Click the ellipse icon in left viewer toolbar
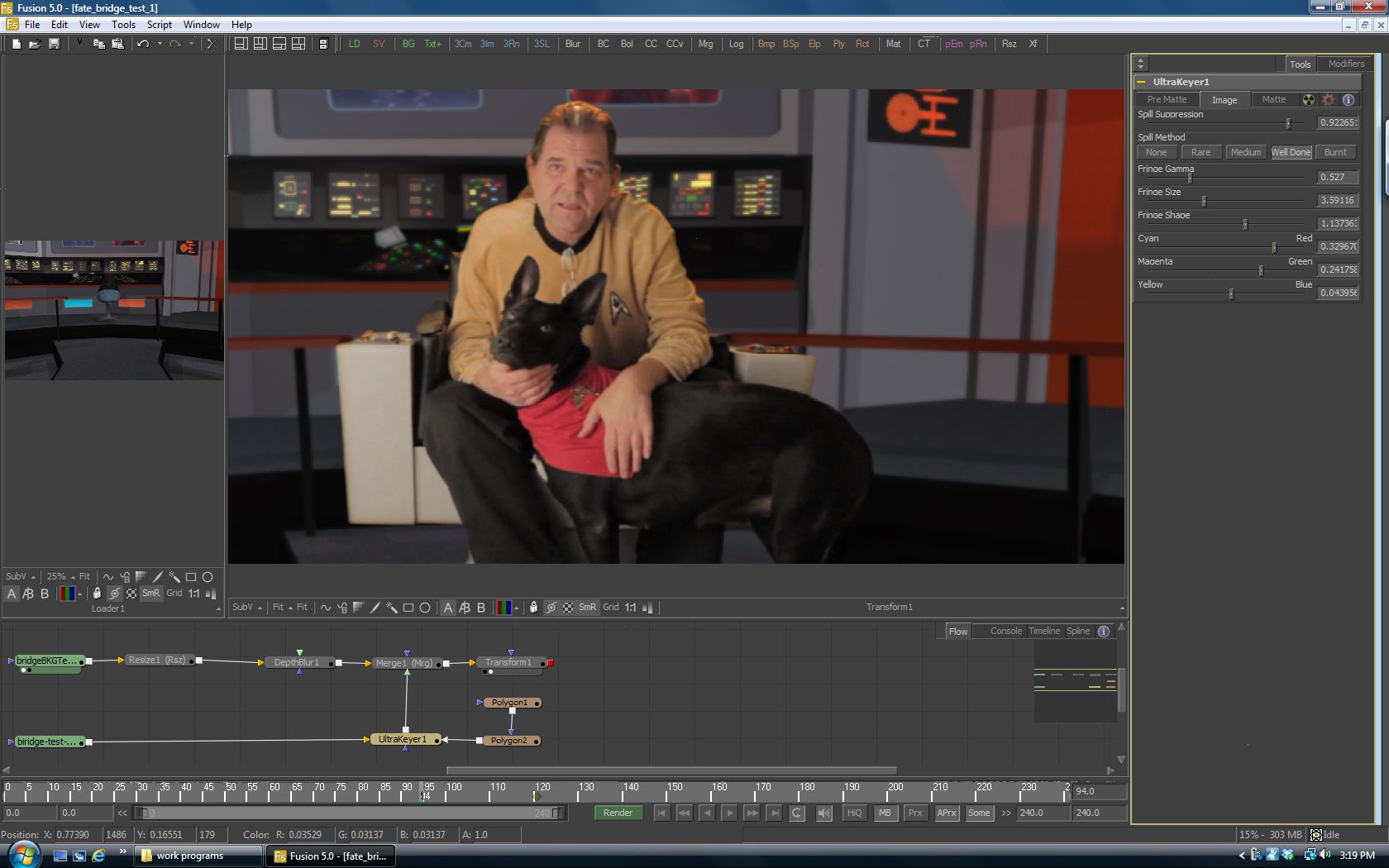Image resolution: width=1389 pixels, height=868 pixels. point(208,577)
